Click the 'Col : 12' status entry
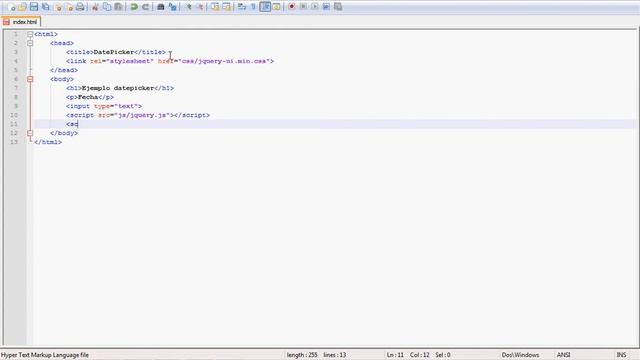640x360 pixels. [420, 355]
